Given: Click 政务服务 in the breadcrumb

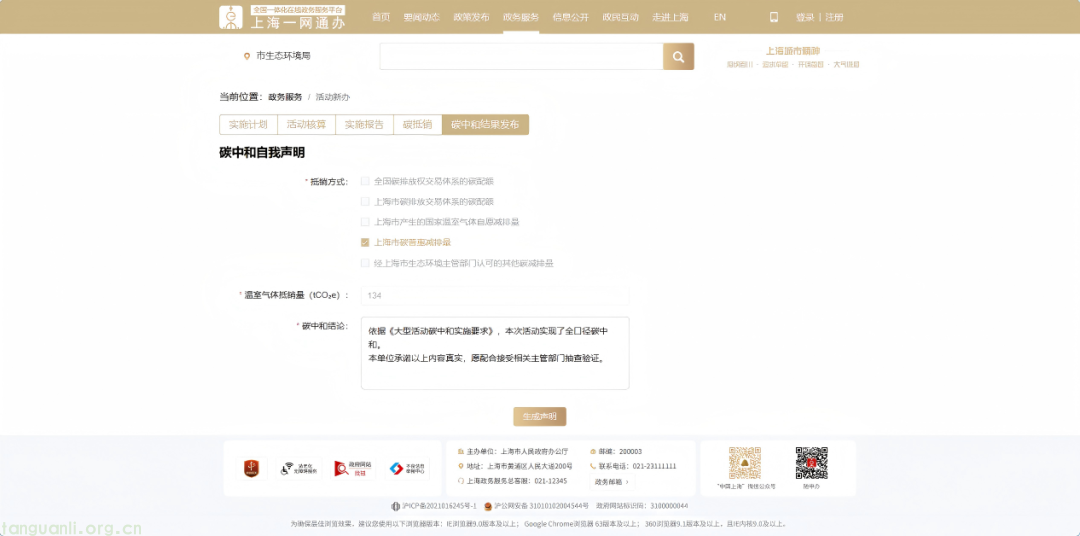Looking at the screenshot, I should (285, 97).
